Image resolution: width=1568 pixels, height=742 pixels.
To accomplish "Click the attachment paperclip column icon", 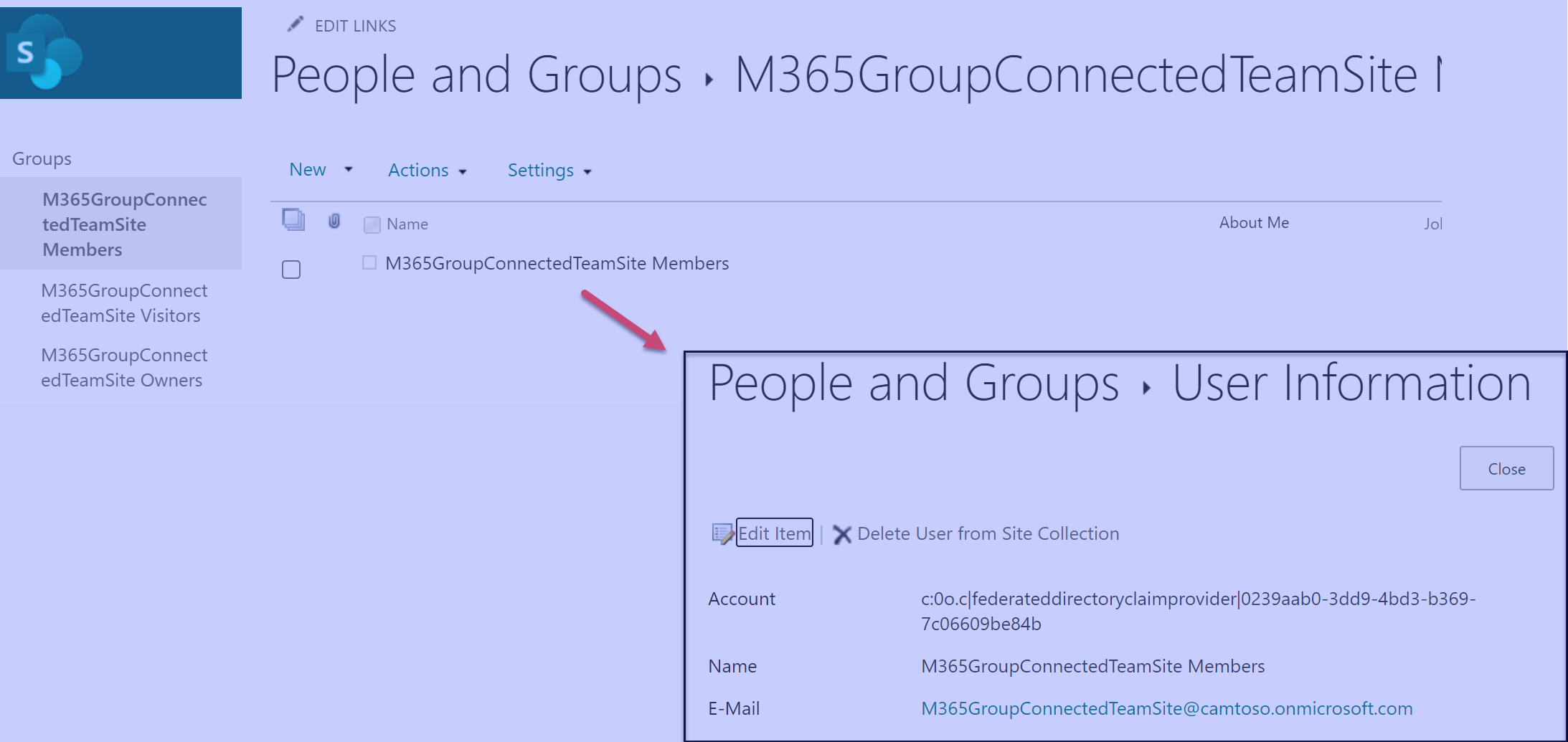I will tap(334, 221).
